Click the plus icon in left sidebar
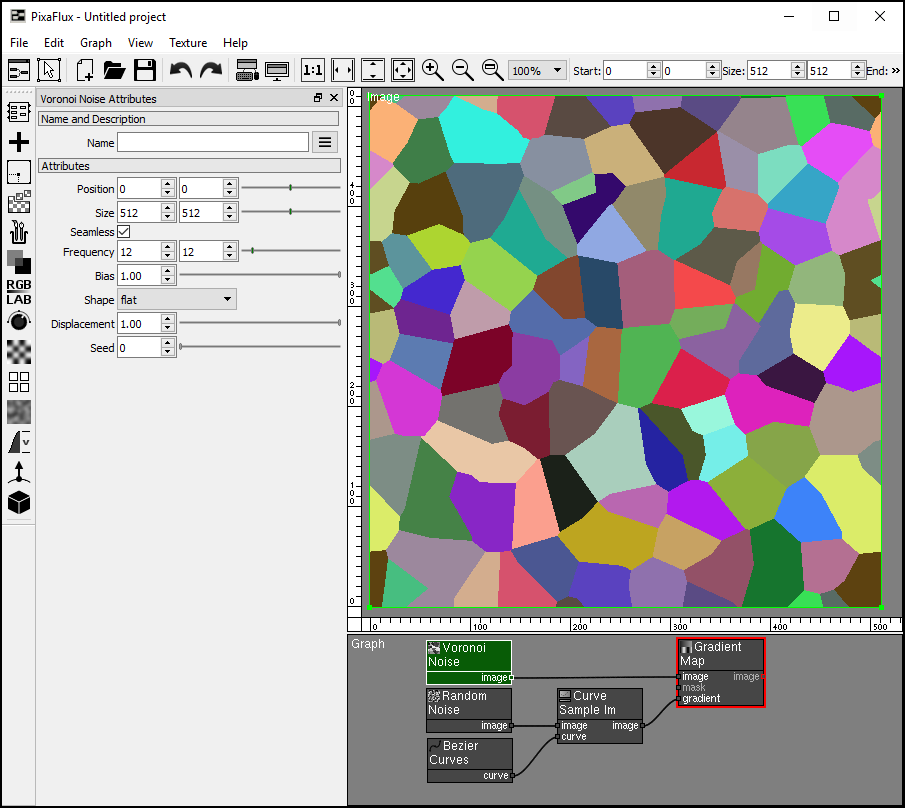The image size is (905, 808). pyautogui.click(x=19, y=142)
